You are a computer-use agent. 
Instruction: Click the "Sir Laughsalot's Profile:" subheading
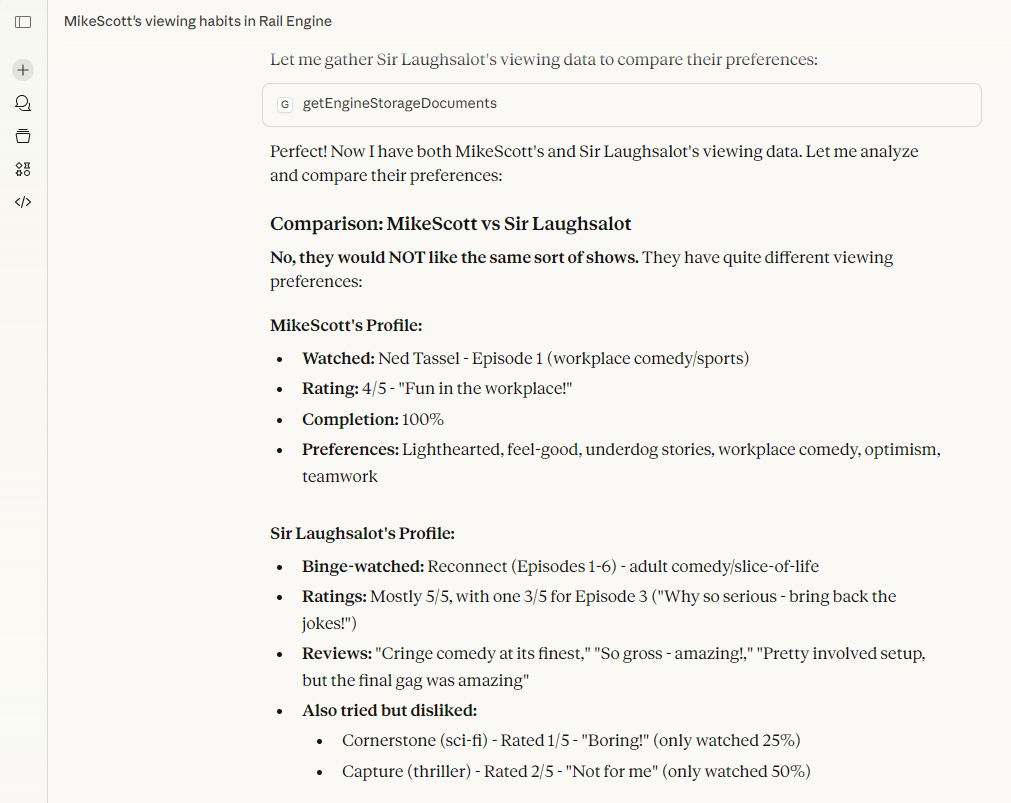click(362, 534)
